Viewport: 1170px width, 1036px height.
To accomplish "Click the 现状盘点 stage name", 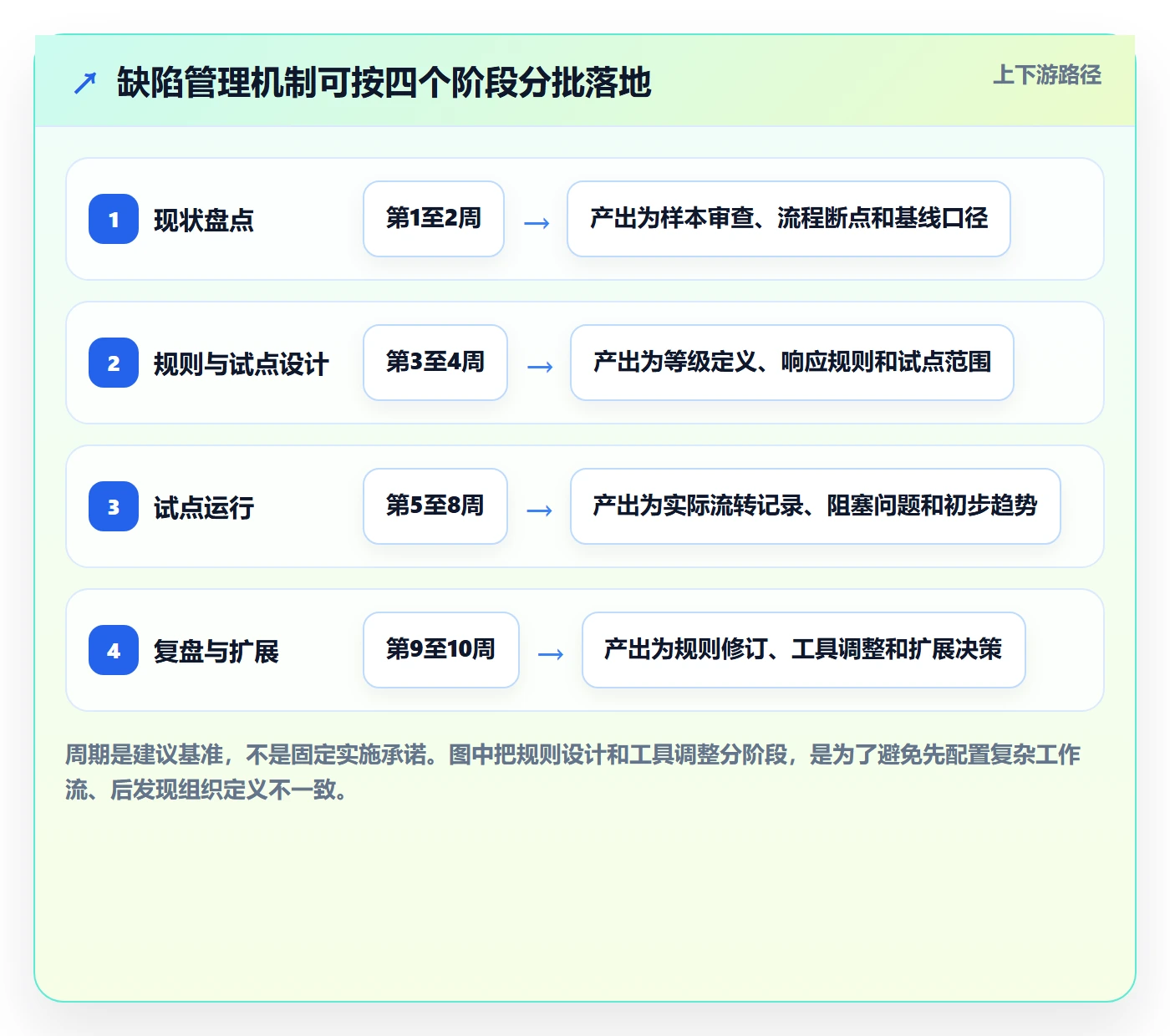I will (204, 220).
